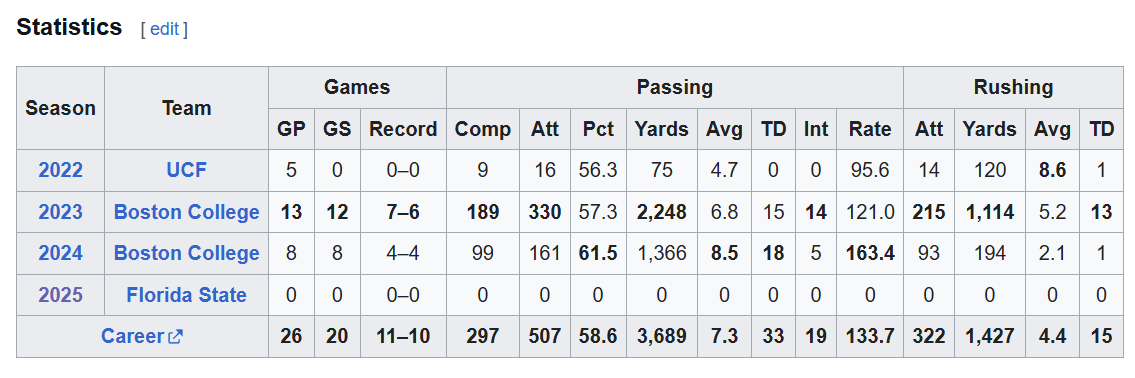Open Boston College link in 2023 row
Image resolution: width=1135 pixels, height=378 pixels.
186,212
